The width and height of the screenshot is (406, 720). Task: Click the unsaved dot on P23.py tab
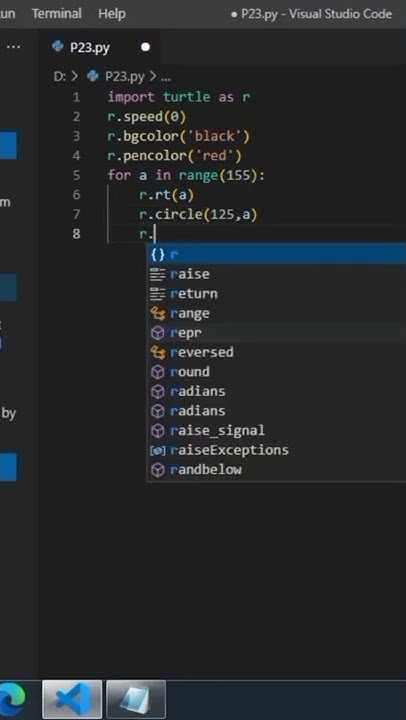(x=146, y=47)
